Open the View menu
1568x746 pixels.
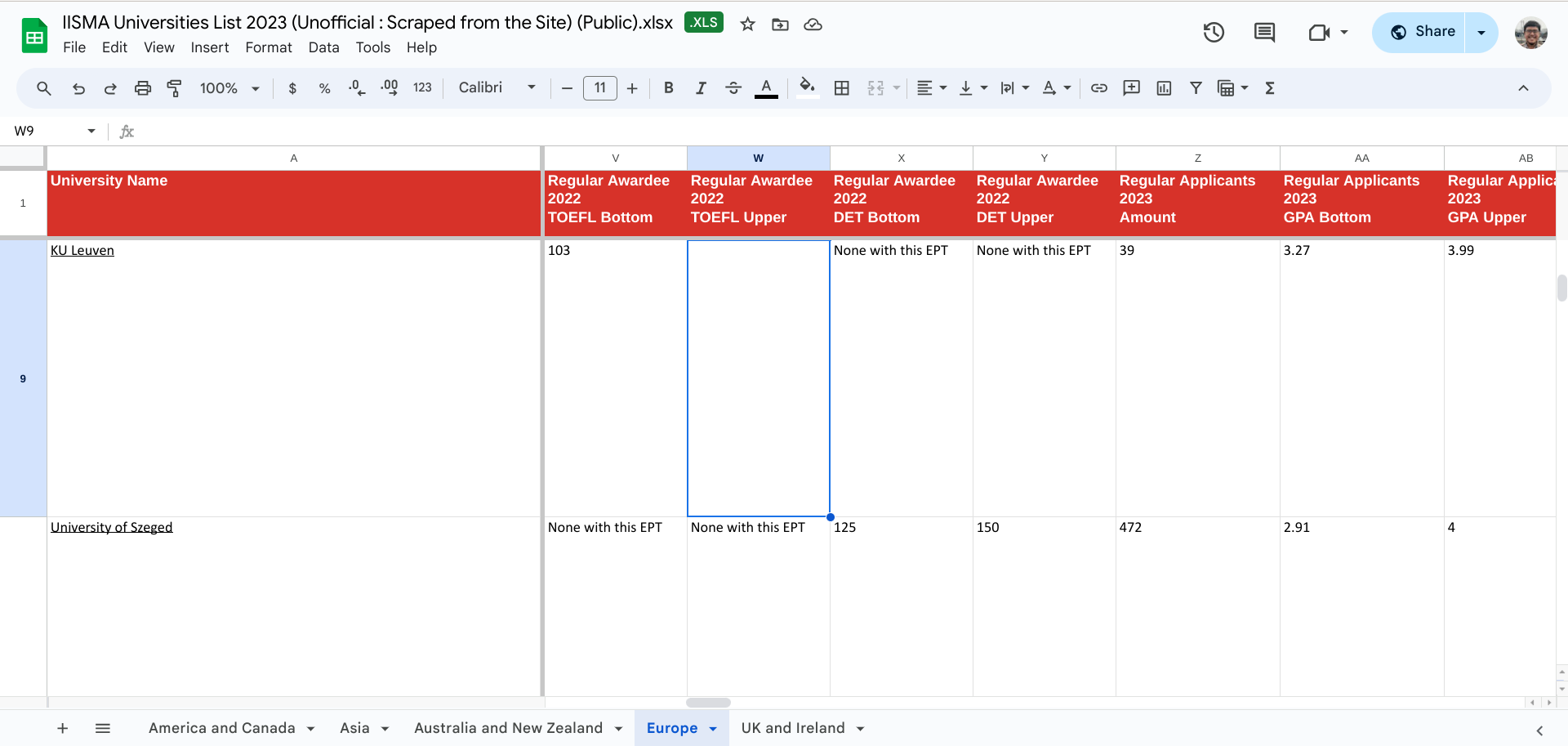tap(159, 47)
